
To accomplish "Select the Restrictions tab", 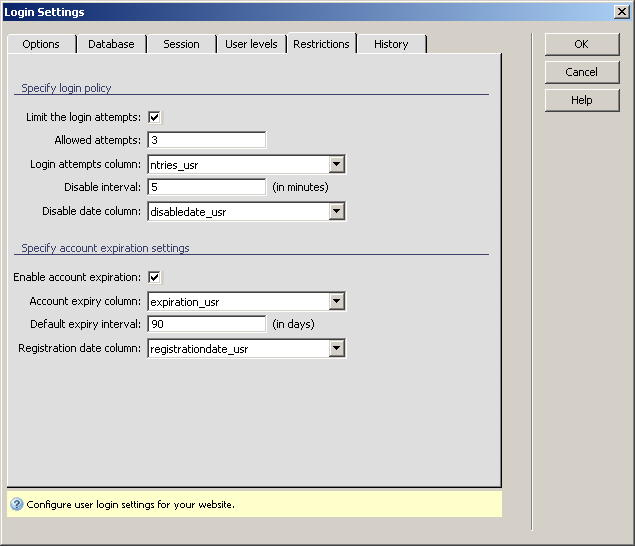I will [x=321, y=44].
